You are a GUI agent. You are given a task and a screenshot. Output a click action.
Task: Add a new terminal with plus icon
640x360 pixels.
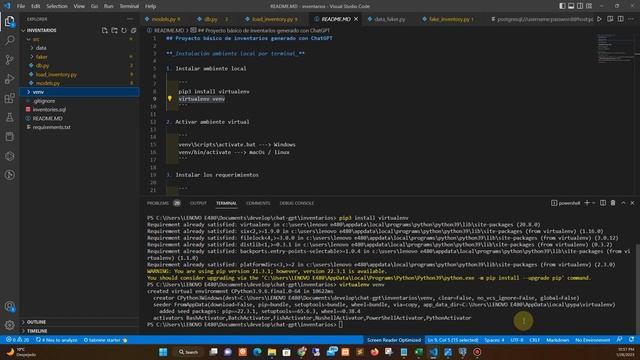pyautogui.click(x=587, y=203)
